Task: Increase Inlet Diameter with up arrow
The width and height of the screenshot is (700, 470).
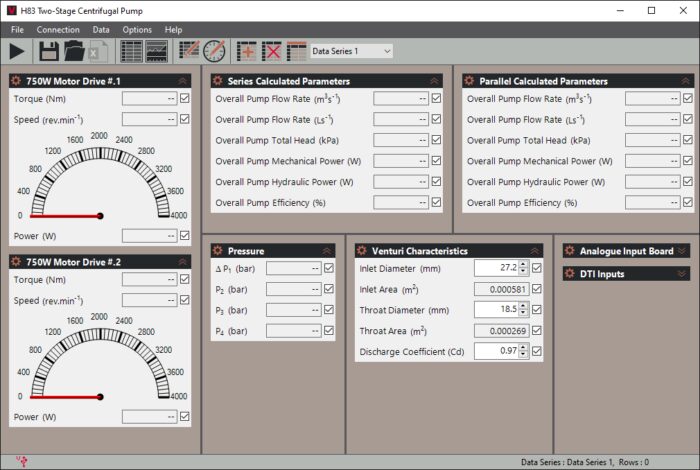Action: coord(523,264)
